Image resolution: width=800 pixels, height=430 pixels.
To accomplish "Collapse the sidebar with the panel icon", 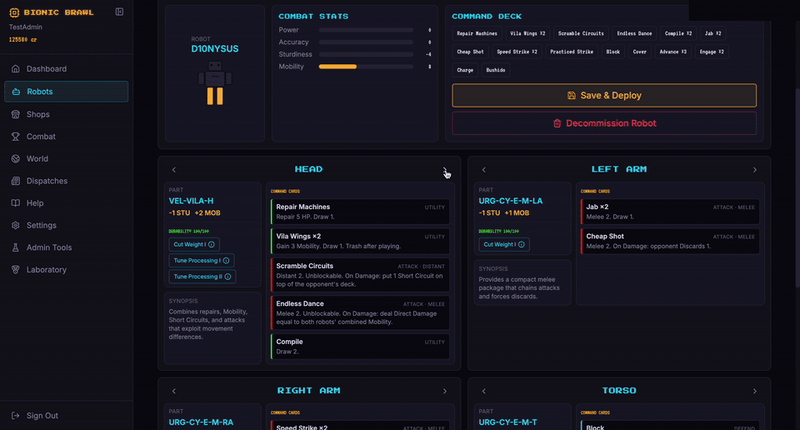I will pos(119,12).
